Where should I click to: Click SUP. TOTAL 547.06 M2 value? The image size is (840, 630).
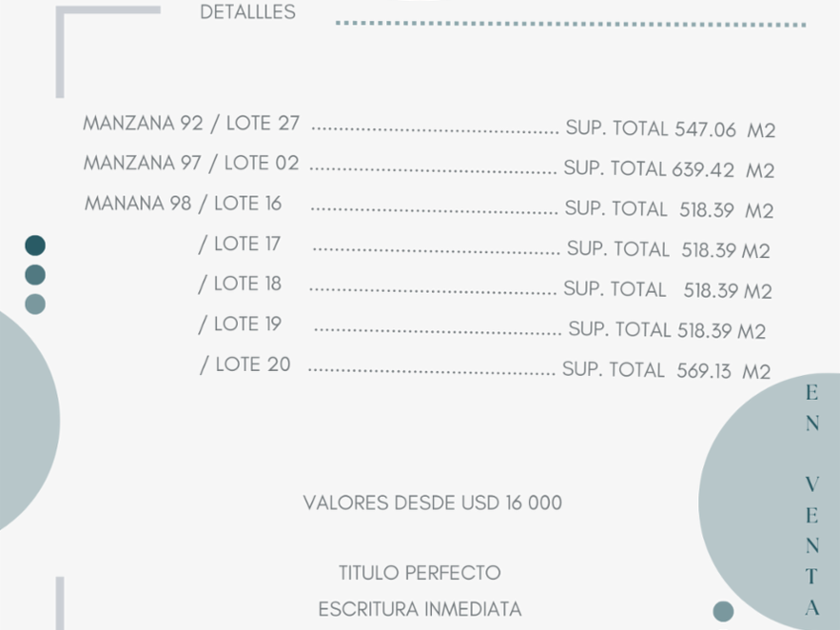click(x=670, y=129)
